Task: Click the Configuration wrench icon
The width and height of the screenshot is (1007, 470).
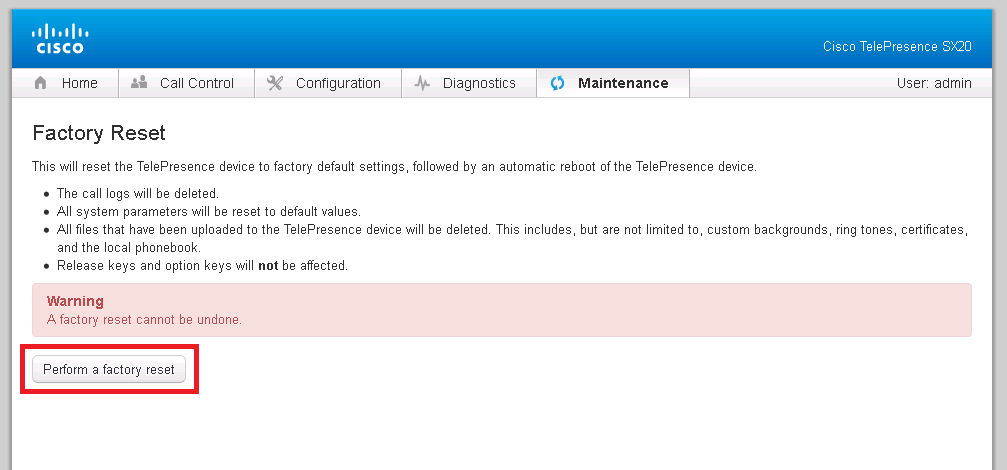Action: (x=275, y=83)
